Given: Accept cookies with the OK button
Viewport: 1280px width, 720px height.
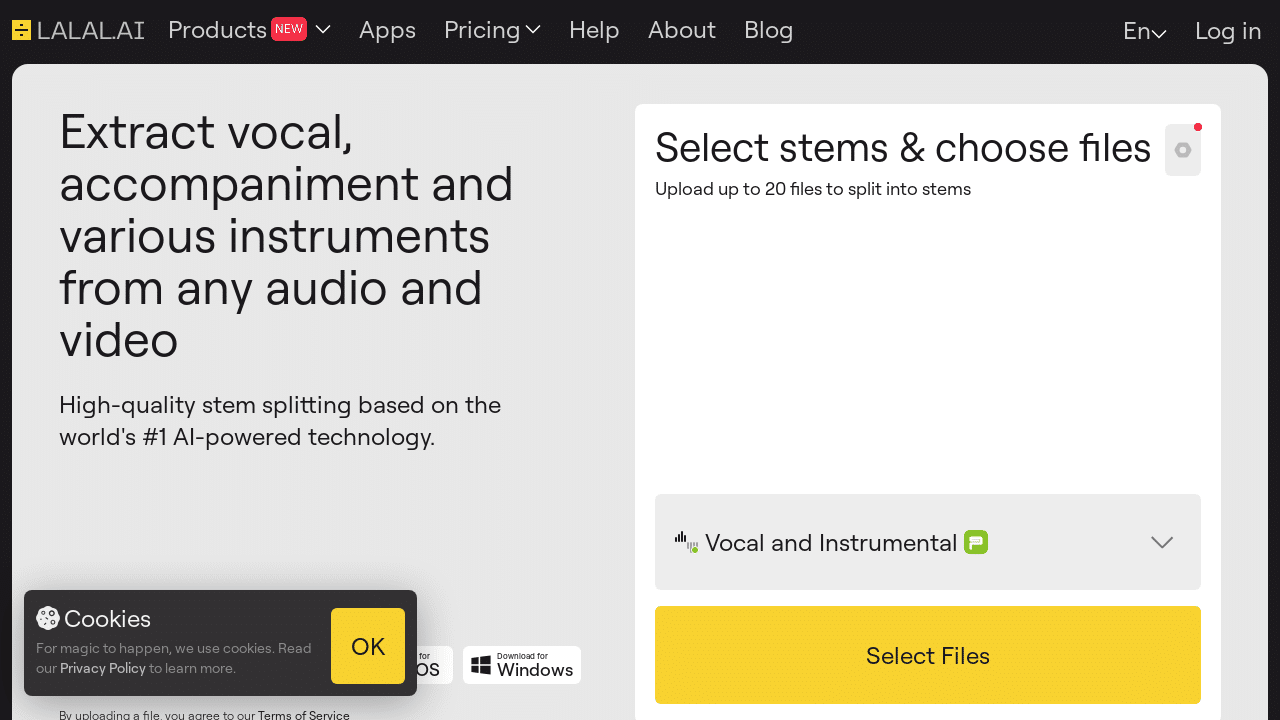Looking at the screenshot, I should pos(367,645).
